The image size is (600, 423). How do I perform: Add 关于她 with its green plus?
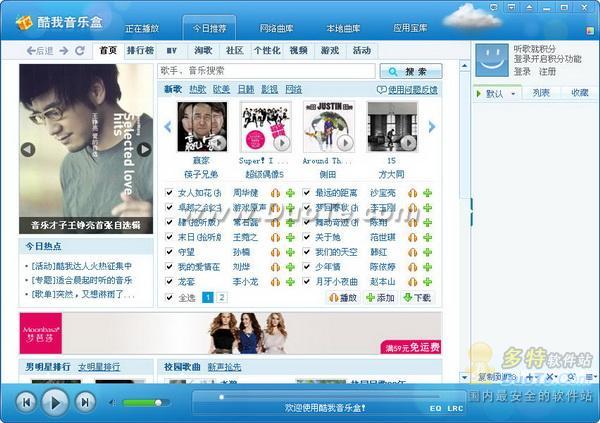[427, 237]
